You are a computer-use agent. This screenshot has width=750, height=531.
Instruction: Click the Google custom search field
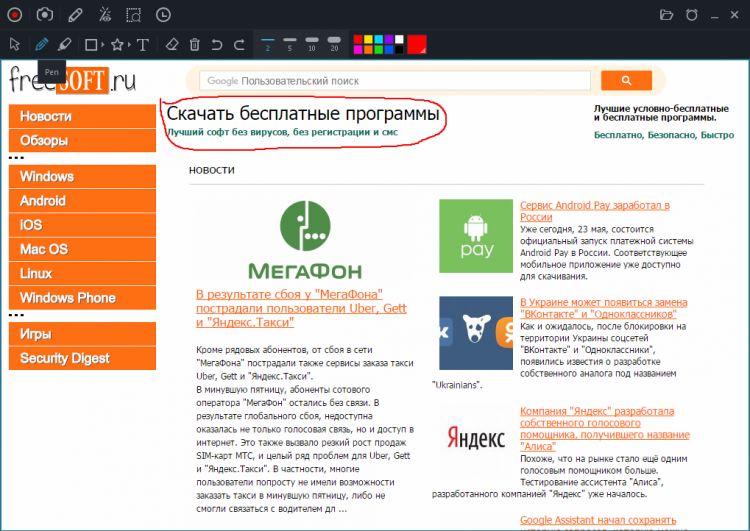(395, 81)
